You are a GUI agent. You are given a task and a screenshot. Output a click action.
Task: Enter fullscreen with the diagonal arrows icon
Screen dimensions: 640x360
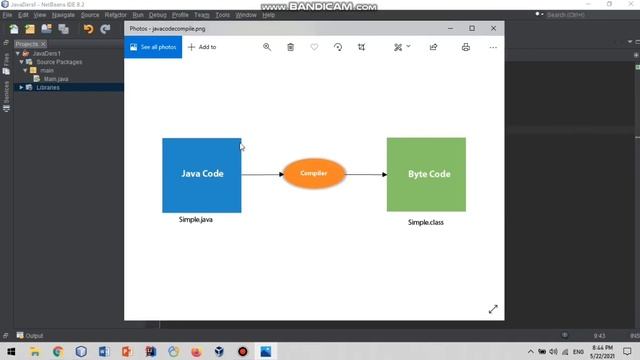493,309
